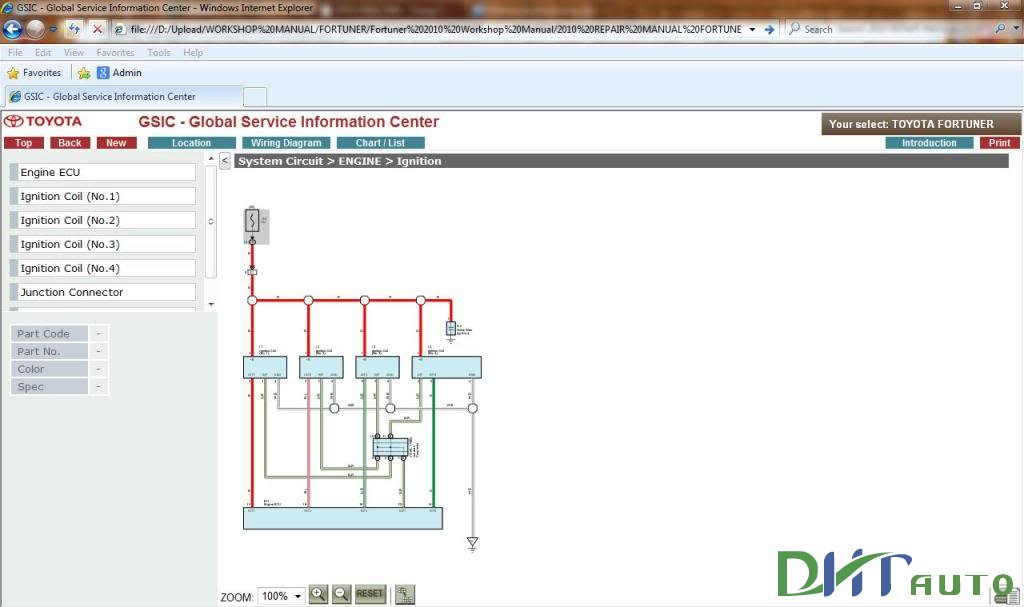Open the address bar history dropdown
Screen dimensions: 1024x607
[752, 29]
